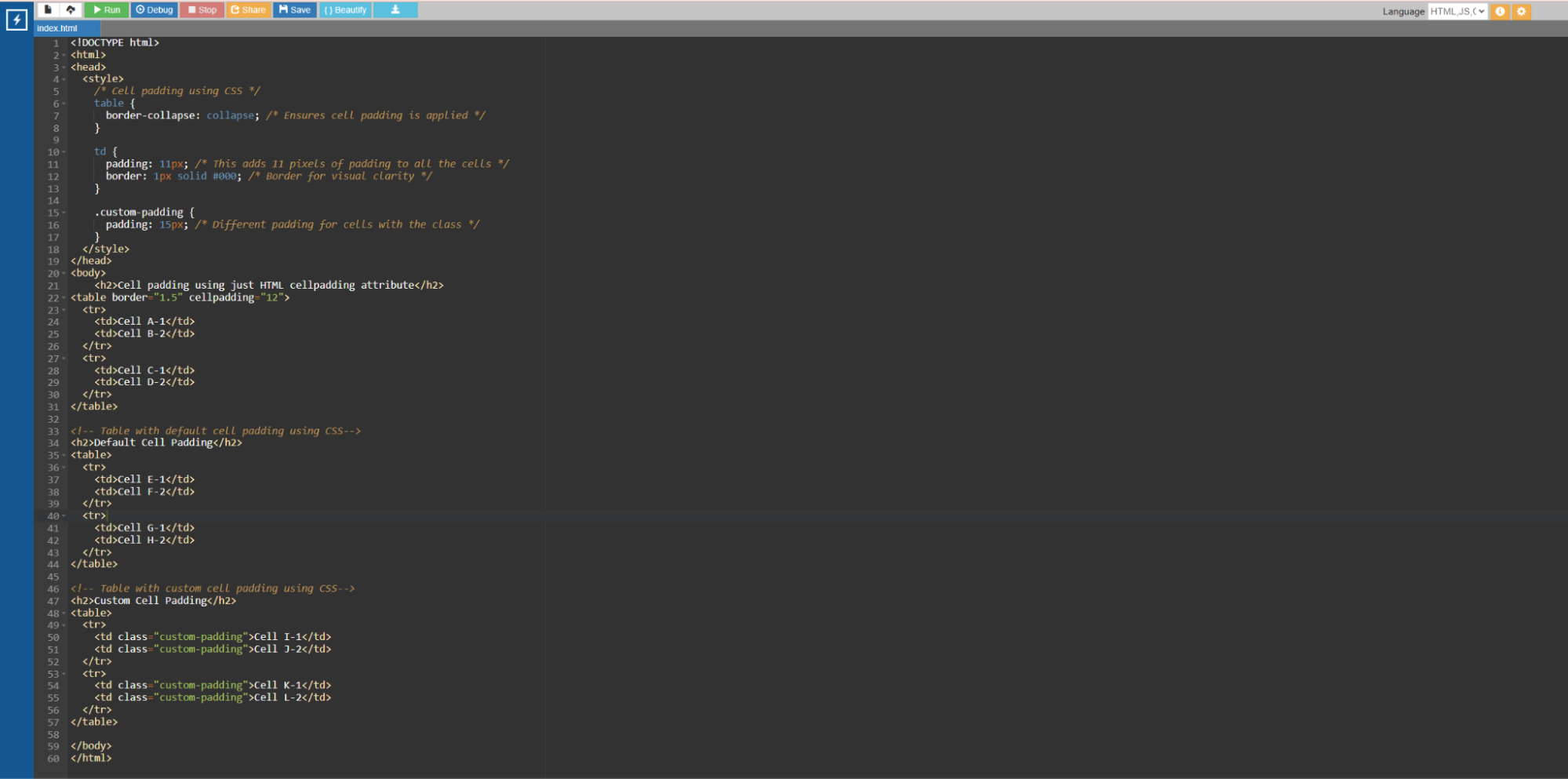
Task: Click the 'Cell G-1' td line
Action: click(x=144, y=528)
